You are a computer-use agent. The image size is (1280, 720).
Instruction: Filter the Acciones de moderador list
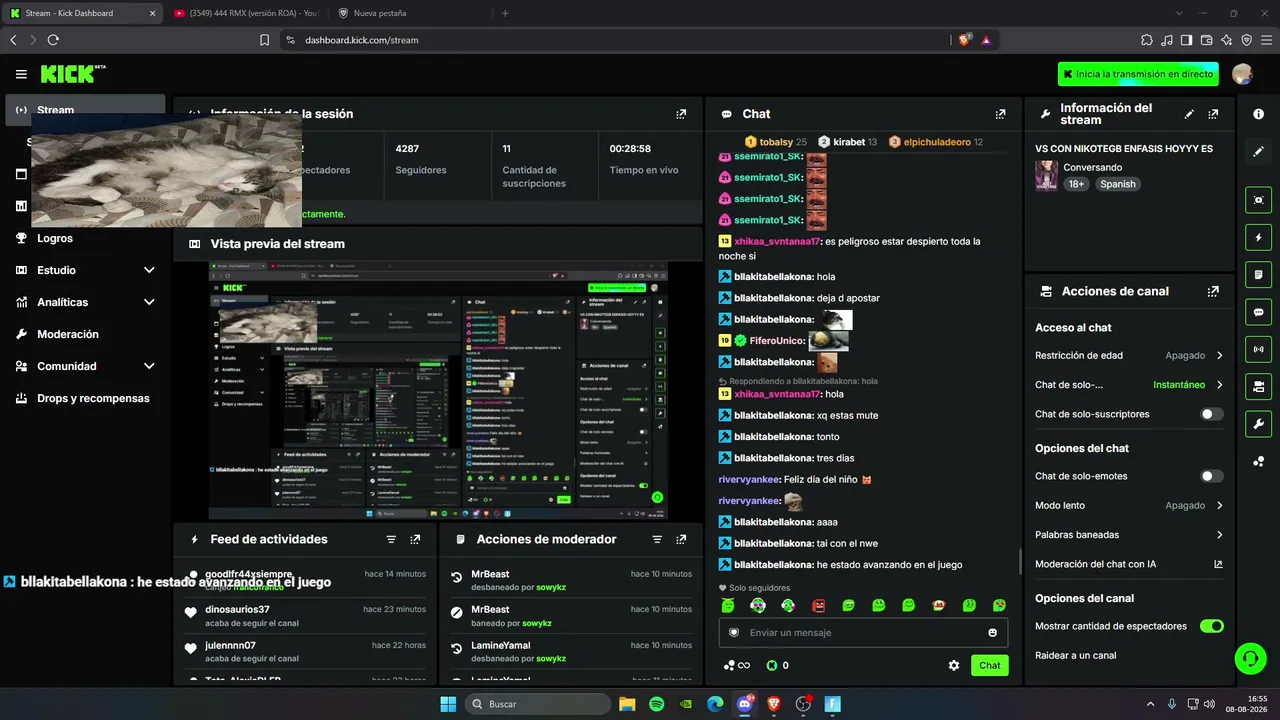click(657, 539)
